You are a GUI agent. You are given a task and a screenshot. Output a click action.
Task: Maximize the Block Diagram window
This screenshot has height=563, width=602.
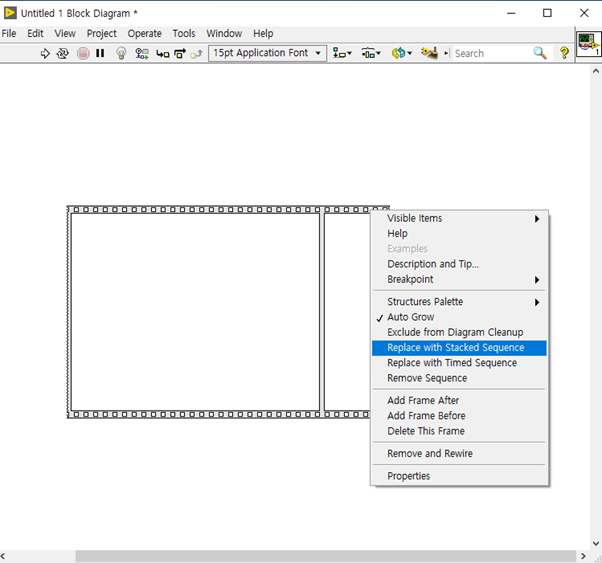tap(547, 13)
